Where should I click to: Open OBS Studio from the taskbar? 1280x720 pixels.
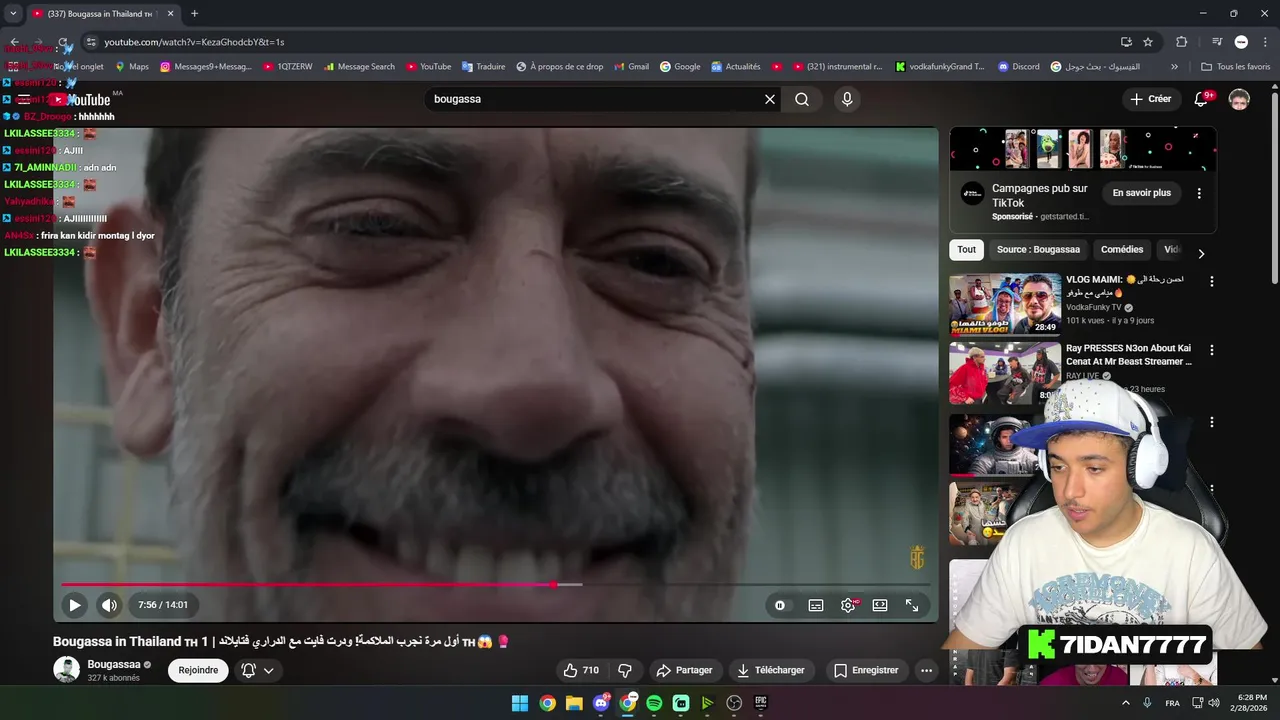tap(734, 703)
